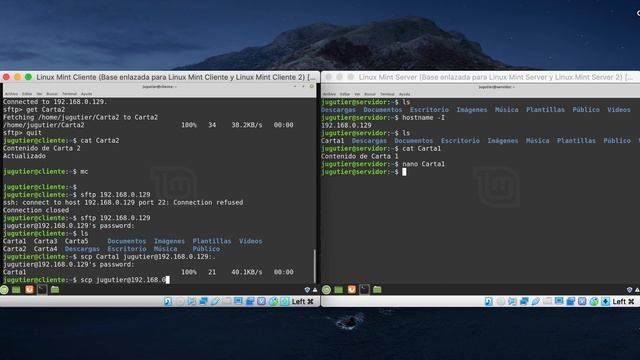This screenshot has height=360, width=640.
Task: Open the Linux Mint menu in Cliente window
Action: point(4,290)
